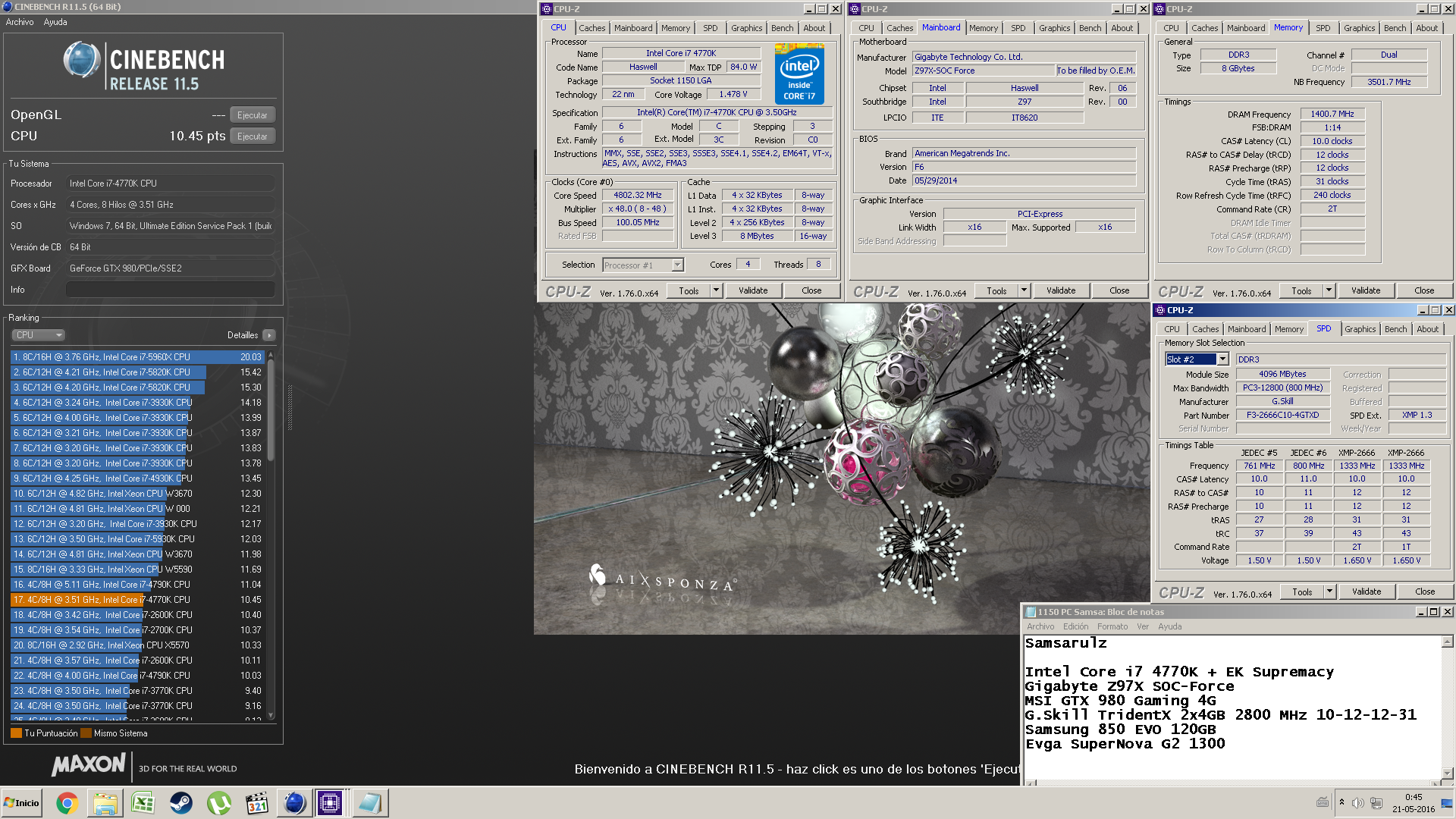Image resolution: width=1456 pixels, height=819 pixels.
Task: Open the Archivo menu in Cinebench
Action: (20, 22)
